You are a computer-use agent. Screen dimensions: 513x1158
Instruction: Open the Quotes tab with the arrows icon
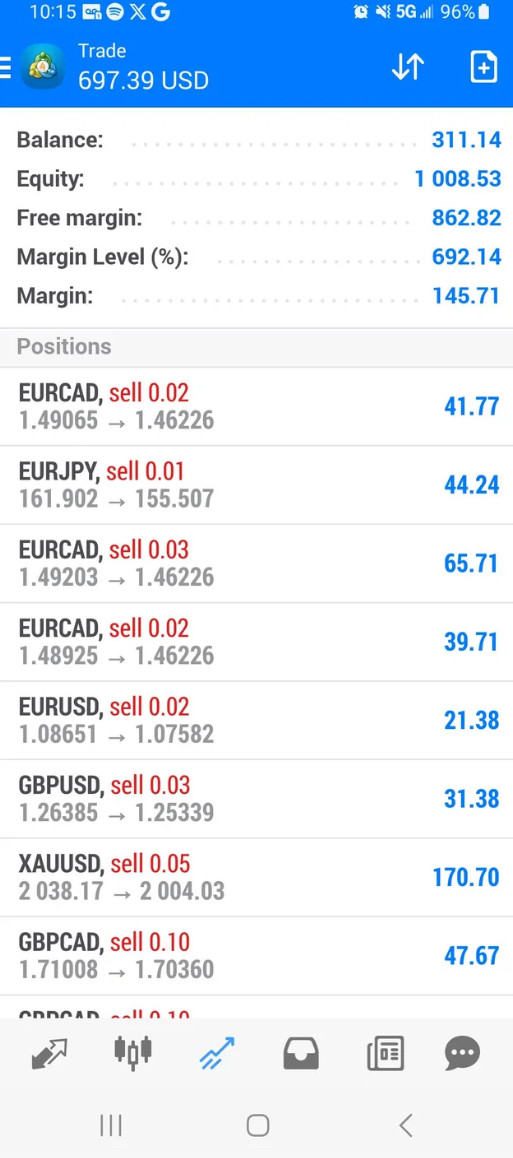tap(49, 1054)
